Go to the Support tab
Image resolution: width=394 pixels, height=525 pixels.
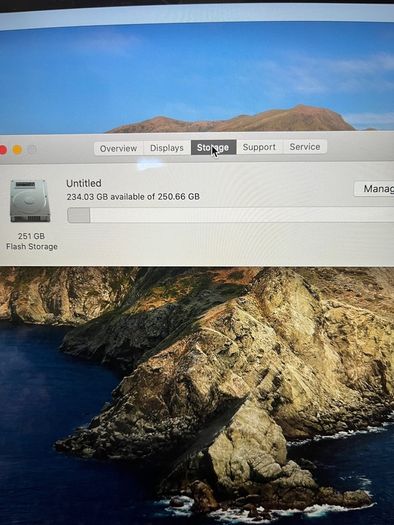click(259, 147)
